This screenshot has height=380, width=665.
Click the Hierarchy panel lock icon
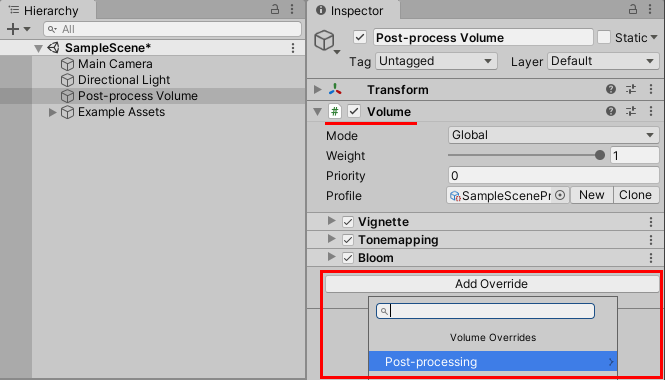[x=275, y=10]
